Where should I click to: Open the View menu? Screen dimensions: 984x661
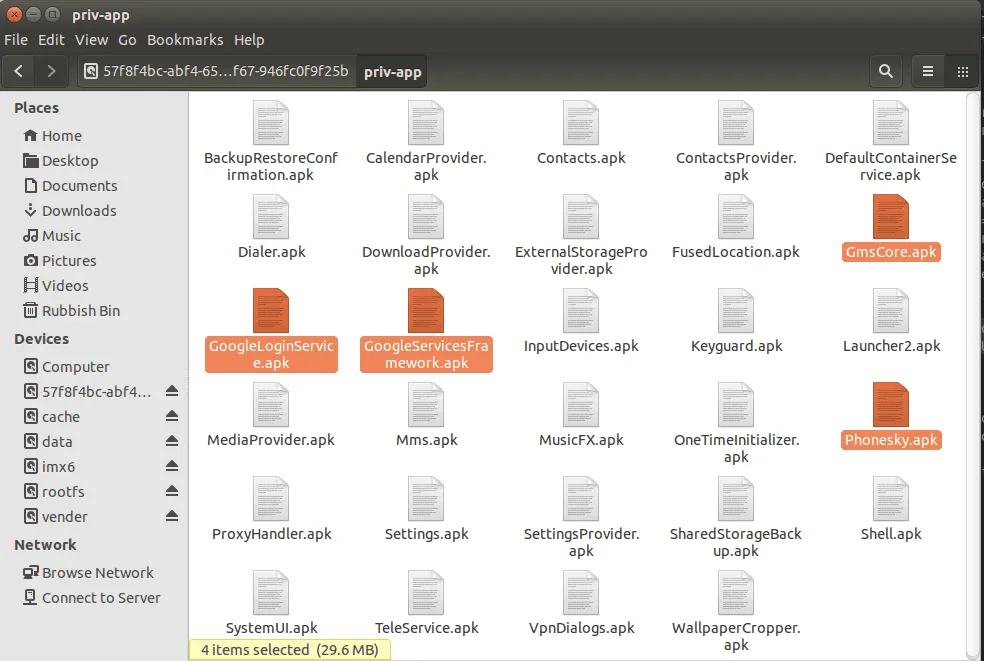tap(91, 40)
